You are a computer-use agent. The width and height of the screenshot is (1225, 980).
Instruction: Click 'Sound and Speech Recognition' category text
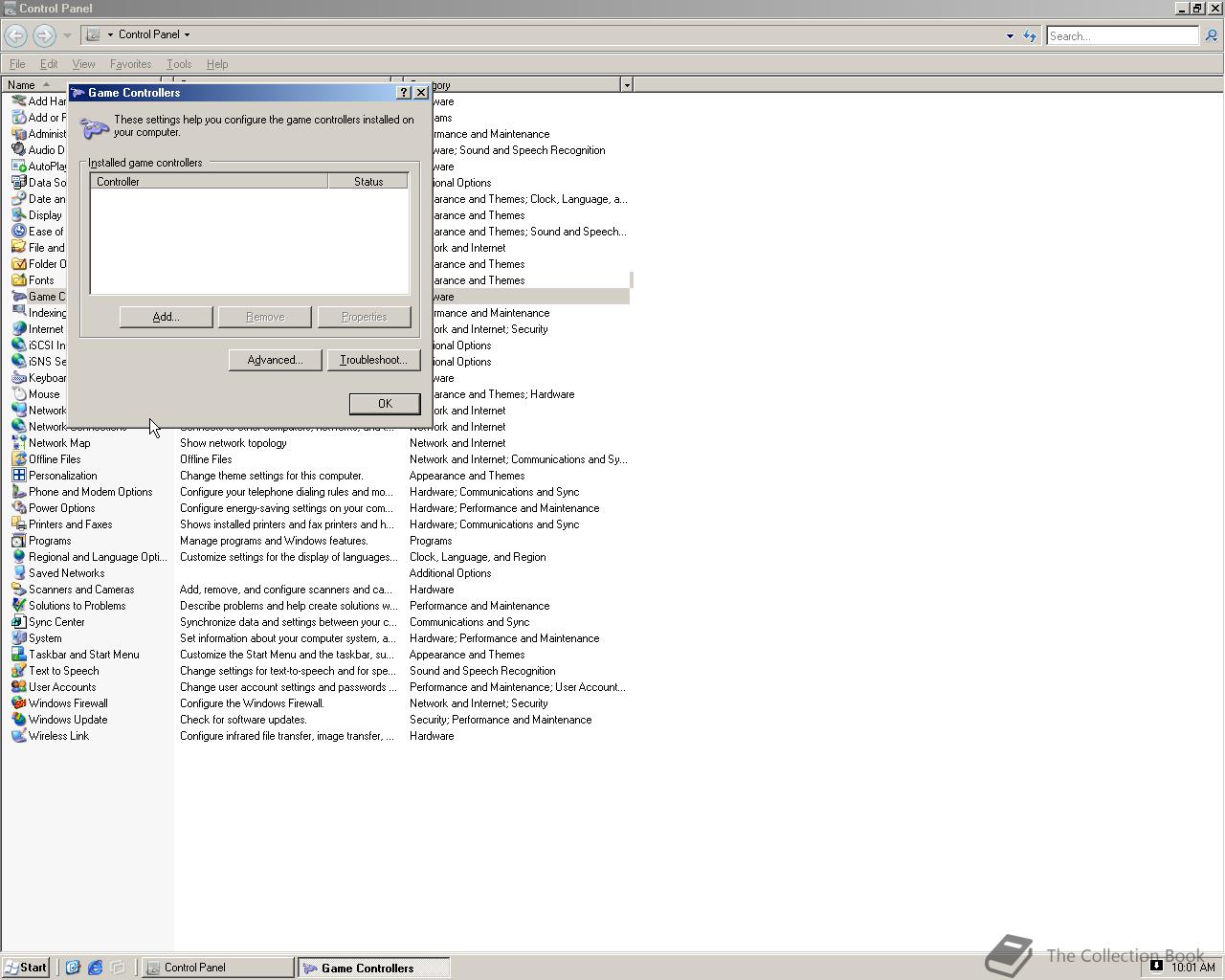point(482,671)
